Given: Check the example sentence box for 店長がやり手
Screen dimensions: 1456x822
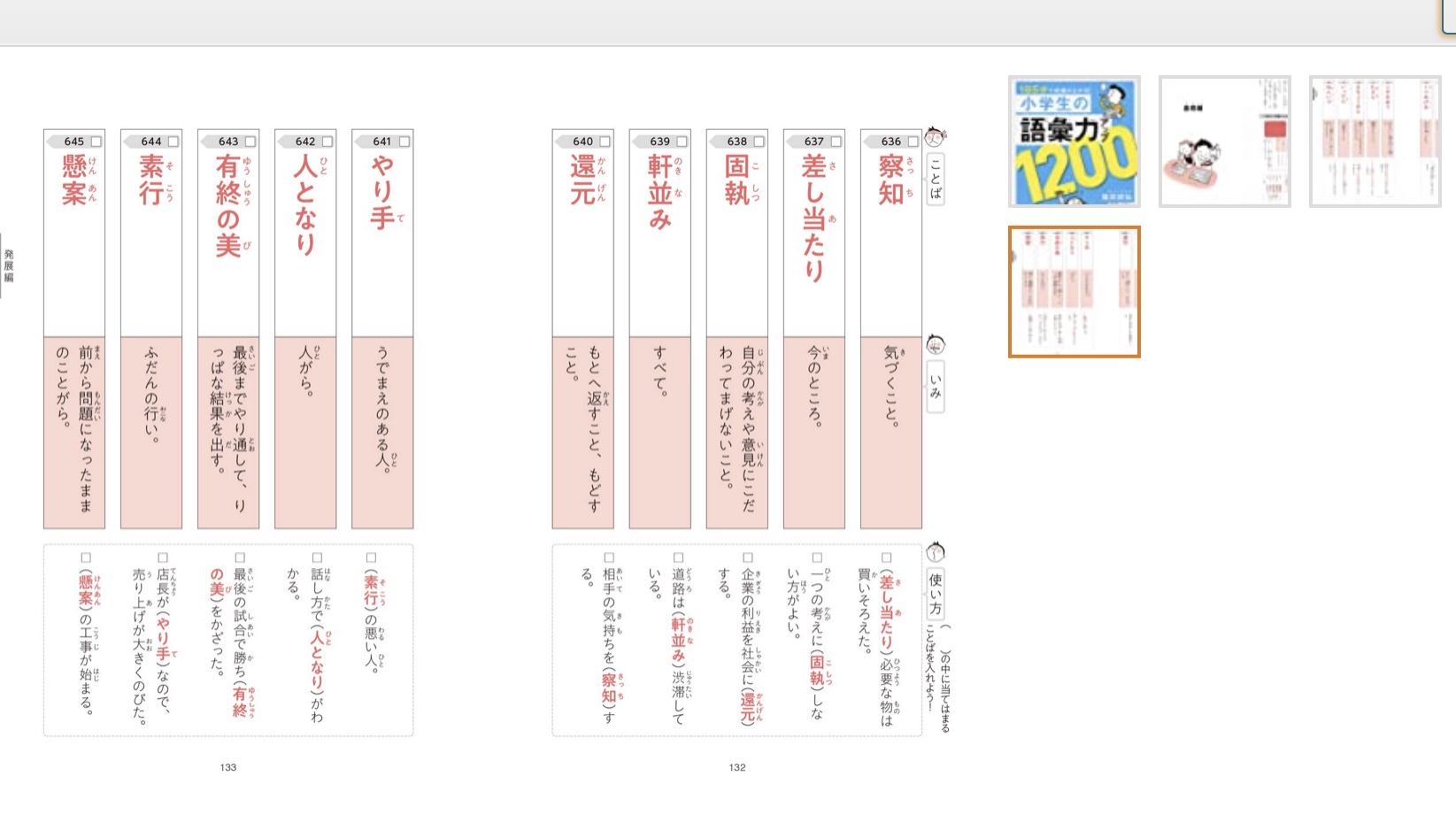Looking at the screenshot, I should (x=163, y=557).
